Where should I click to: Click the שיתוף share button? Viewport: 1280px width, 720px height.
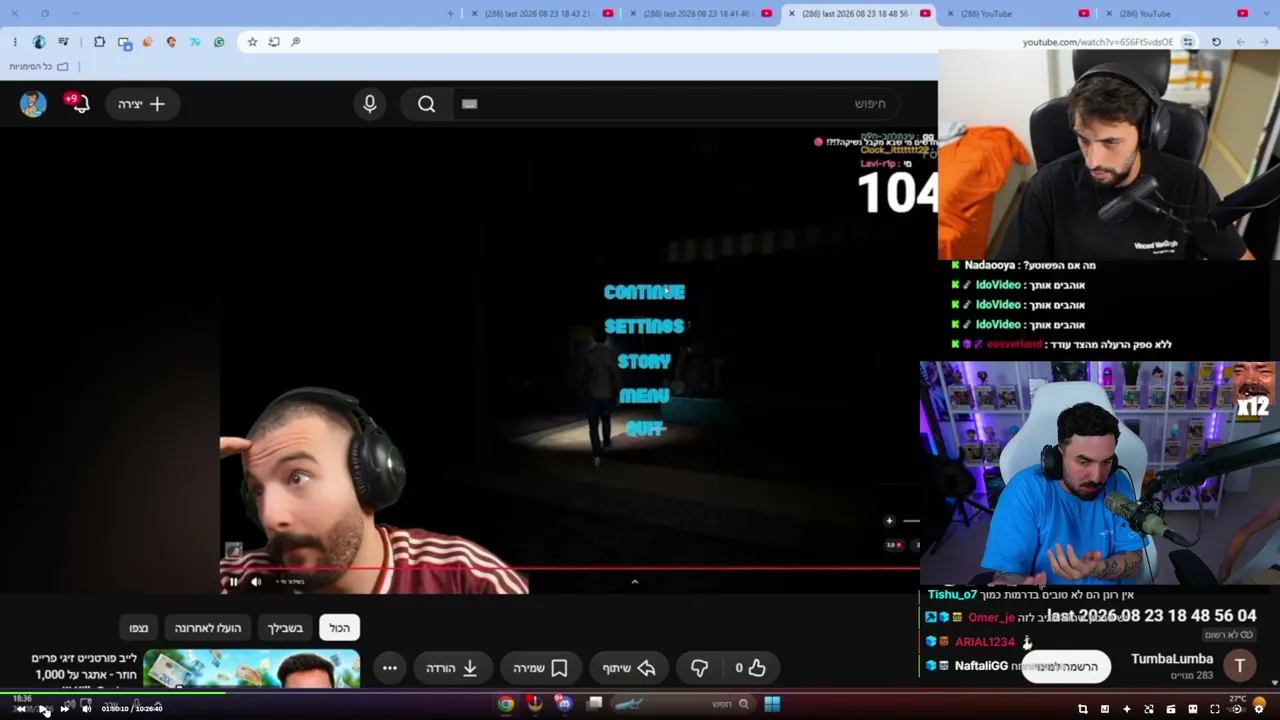pyautogui.click(x=629, y=668)
